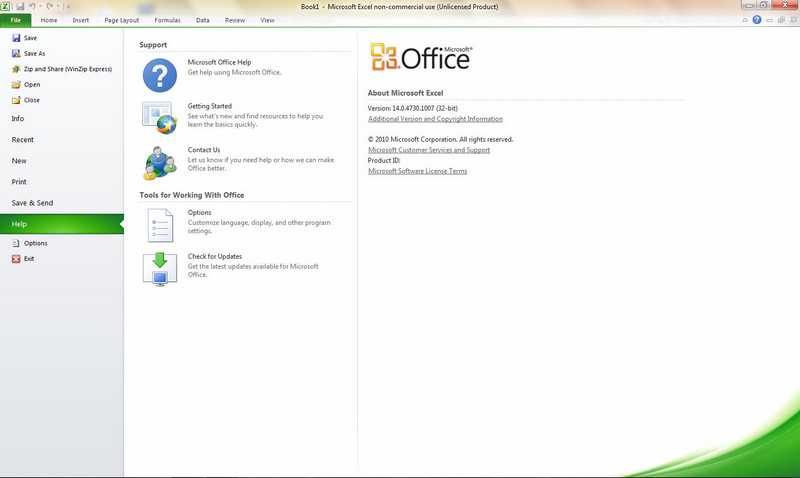Switch to the Home ribbon tab
800x478 pixels.
tap(49, 20)
